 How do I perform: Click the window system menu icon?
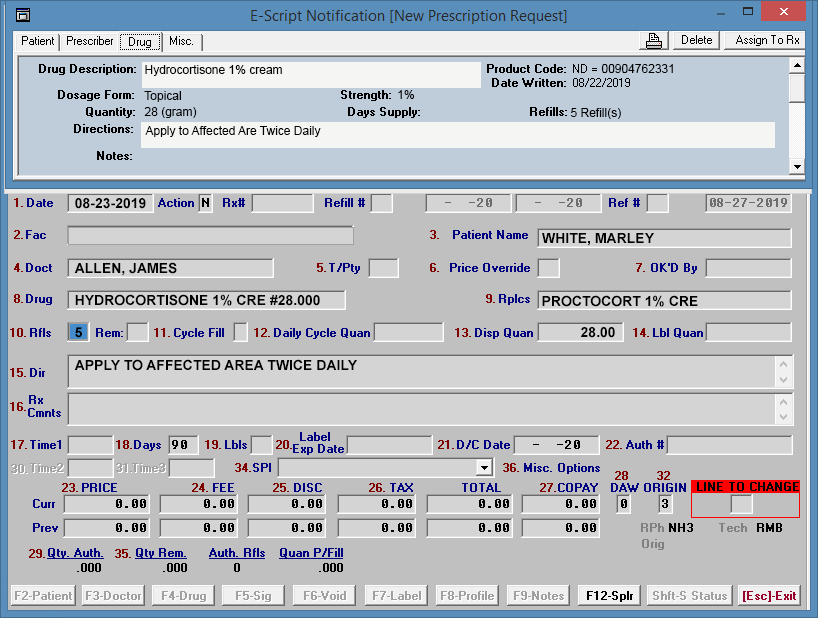coord(22,15)
